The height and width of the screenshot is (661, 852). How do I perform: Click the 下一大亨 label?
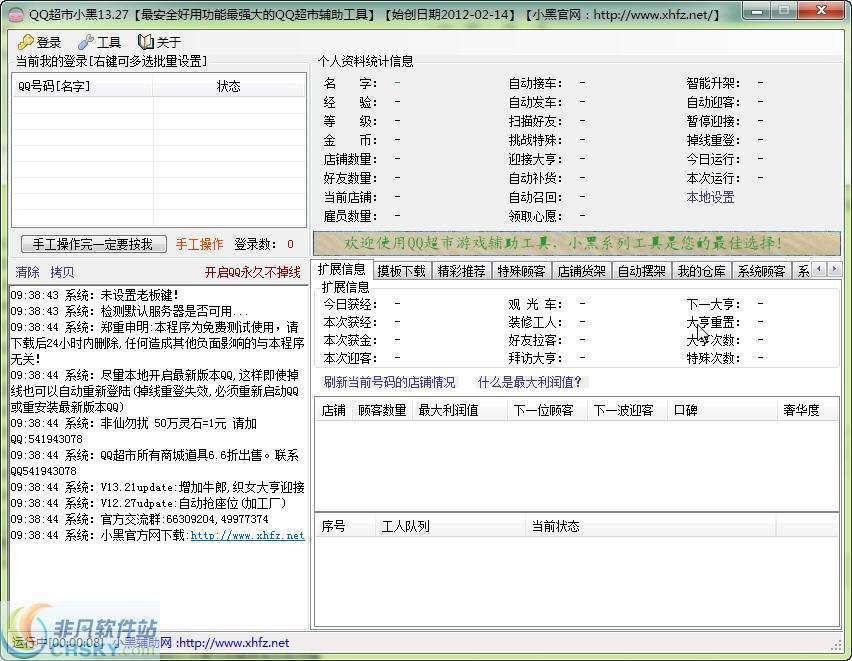tap(713, 304)
